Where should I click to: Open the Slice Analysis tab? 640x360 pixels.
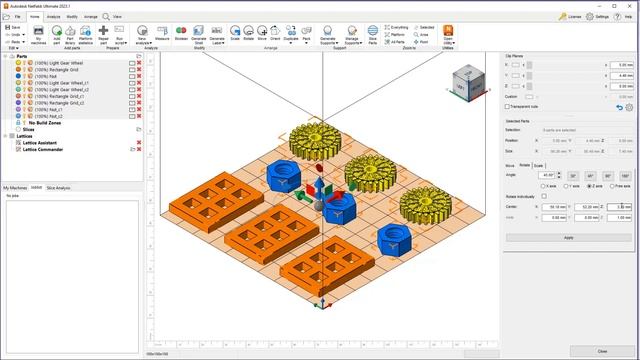coord(58,188)
